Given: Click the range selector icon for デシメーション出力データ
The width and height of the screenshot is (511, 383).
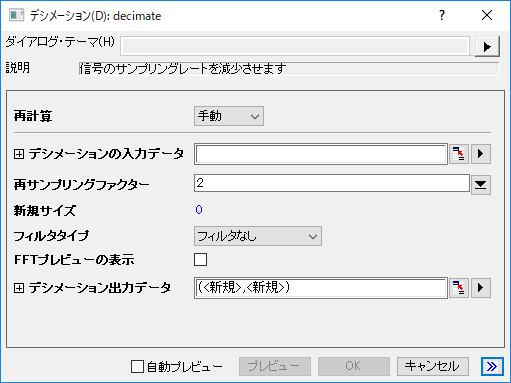Looking at the screenshot, I should pyautogui.click(x=459, y=288).
